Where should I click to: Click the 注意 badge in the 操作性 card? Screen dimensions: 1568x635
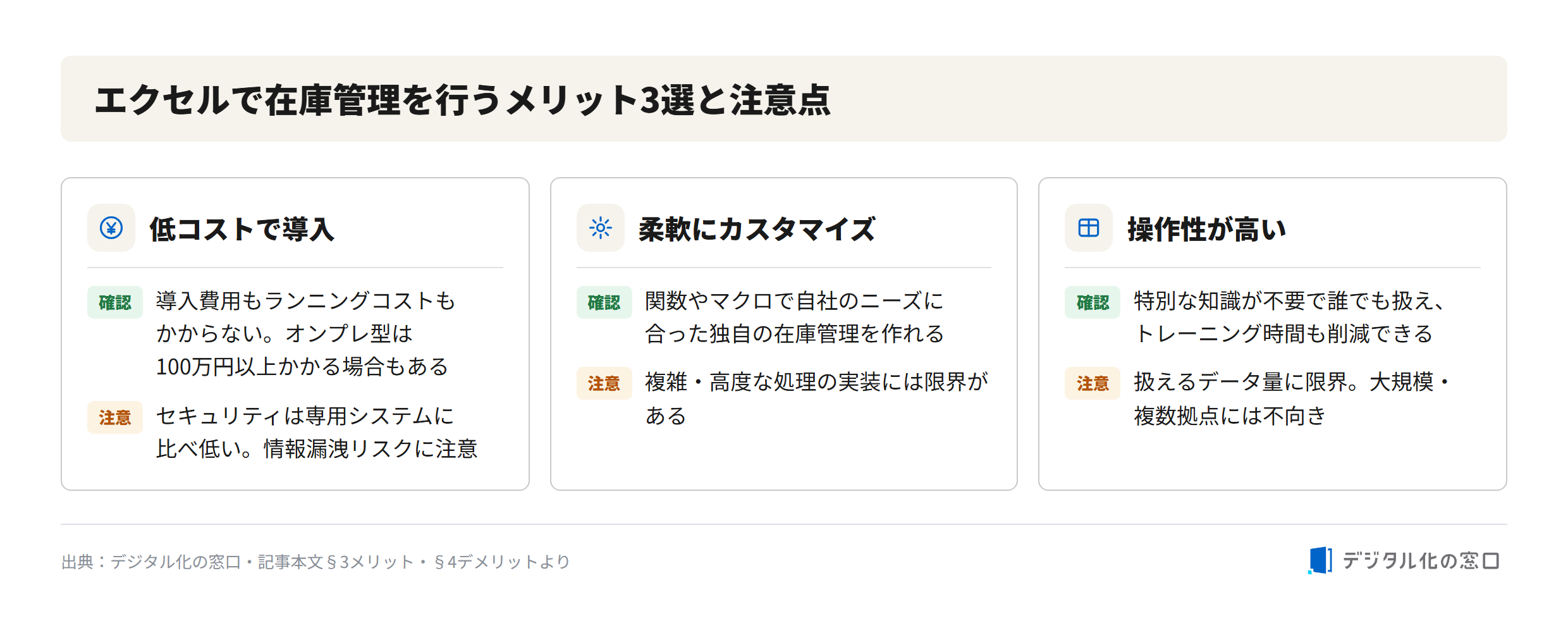pos(1093,383)
